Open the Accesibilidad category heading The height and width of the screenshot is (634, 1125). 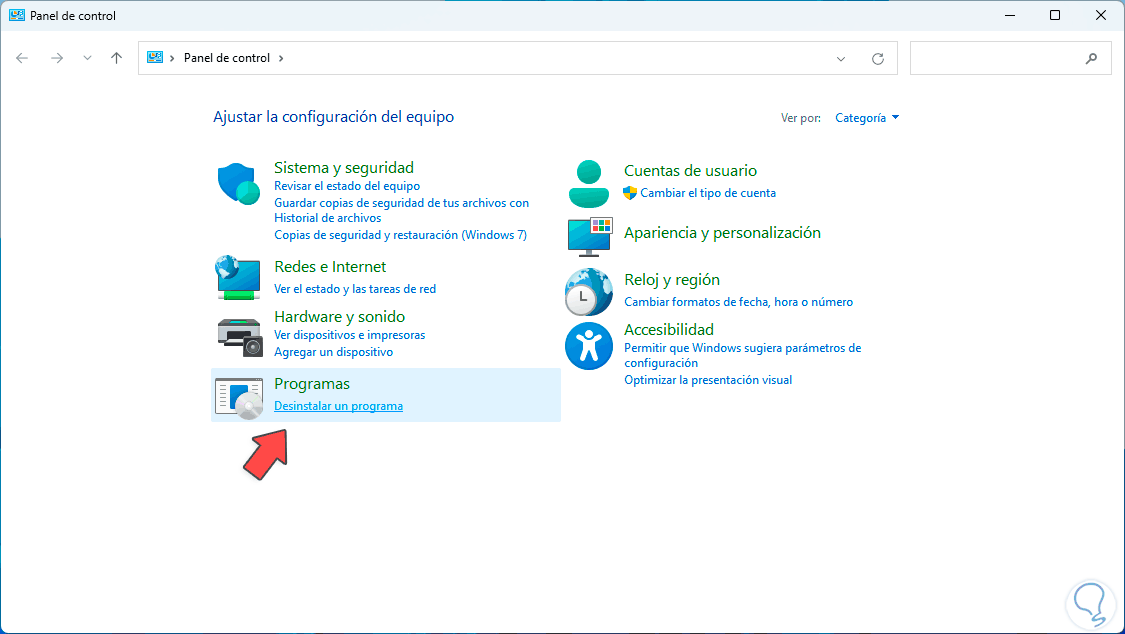pyautogui.click(x=669, y=330)
